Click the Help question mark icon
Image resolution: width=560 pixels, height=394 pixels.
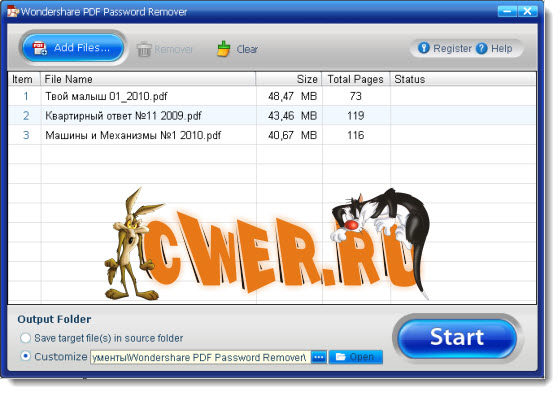pyautogui.click(x=481, y=48)
